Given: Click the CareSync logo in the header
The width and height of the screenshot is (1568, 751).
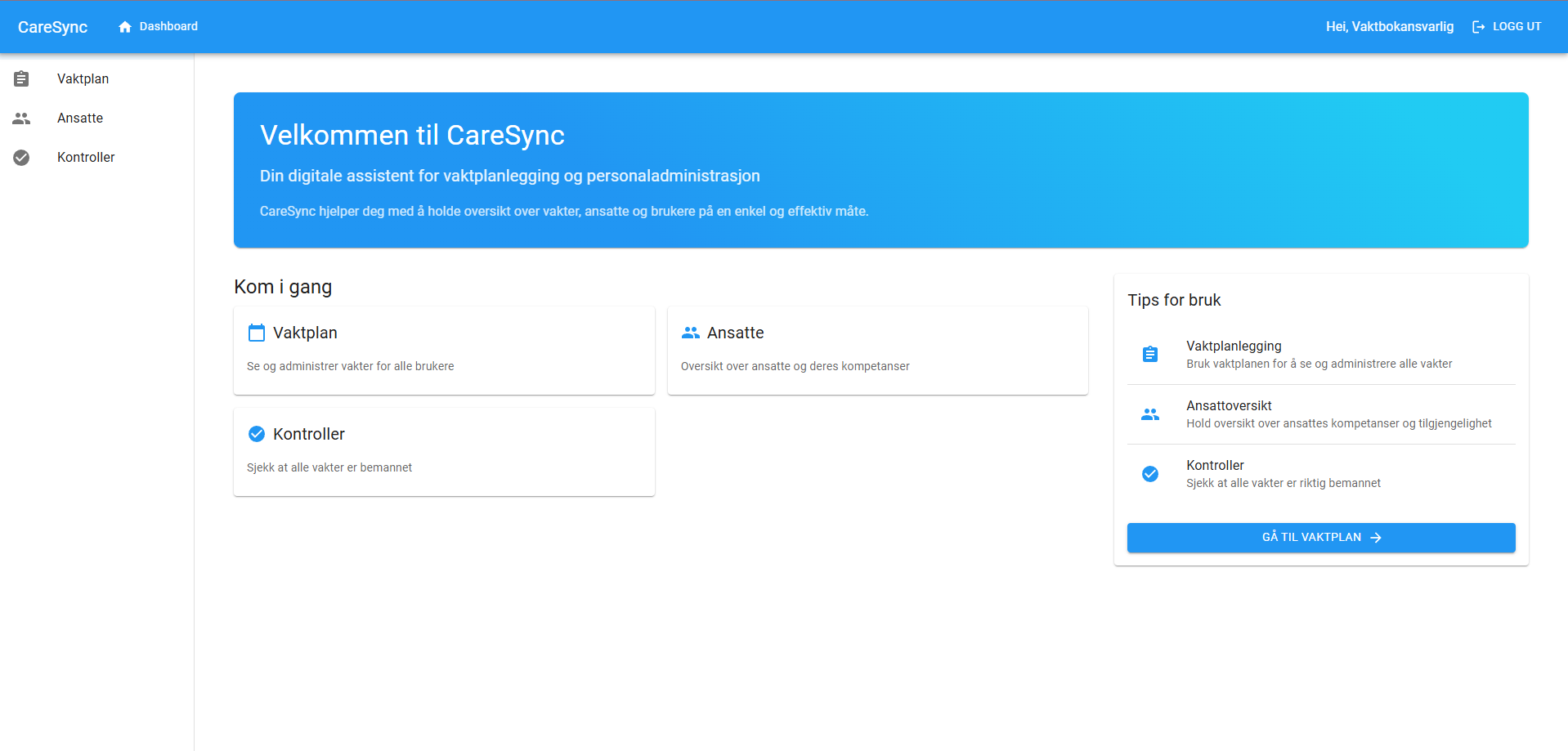Looking at the screenshot, I should pos(52,26).
